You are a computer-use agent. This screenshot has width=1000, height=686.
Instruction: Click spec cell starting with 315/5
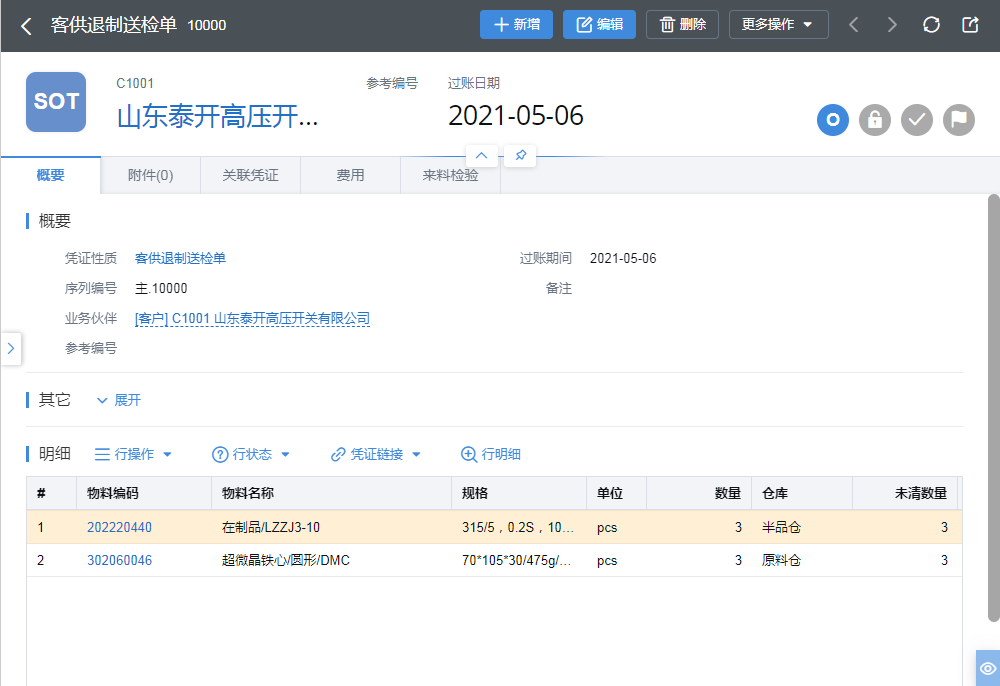[518, 527]
